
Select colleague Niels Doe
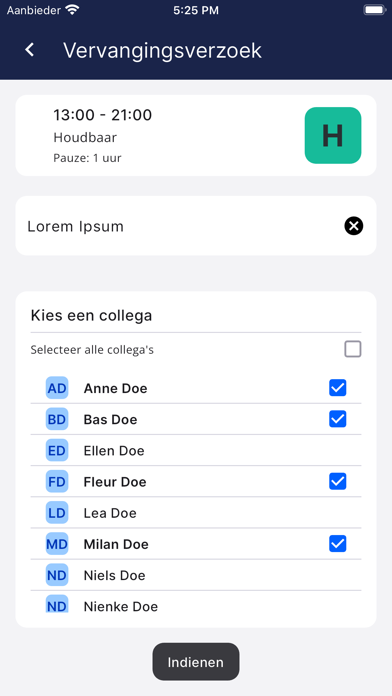[x=196, y=575]
